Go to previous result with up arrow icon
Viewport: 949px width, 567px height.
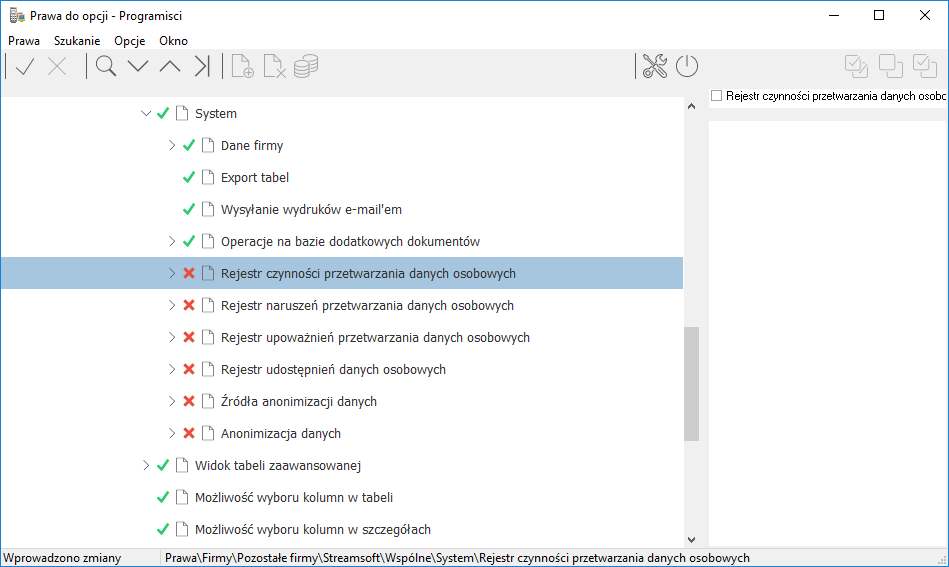[170, 66]
